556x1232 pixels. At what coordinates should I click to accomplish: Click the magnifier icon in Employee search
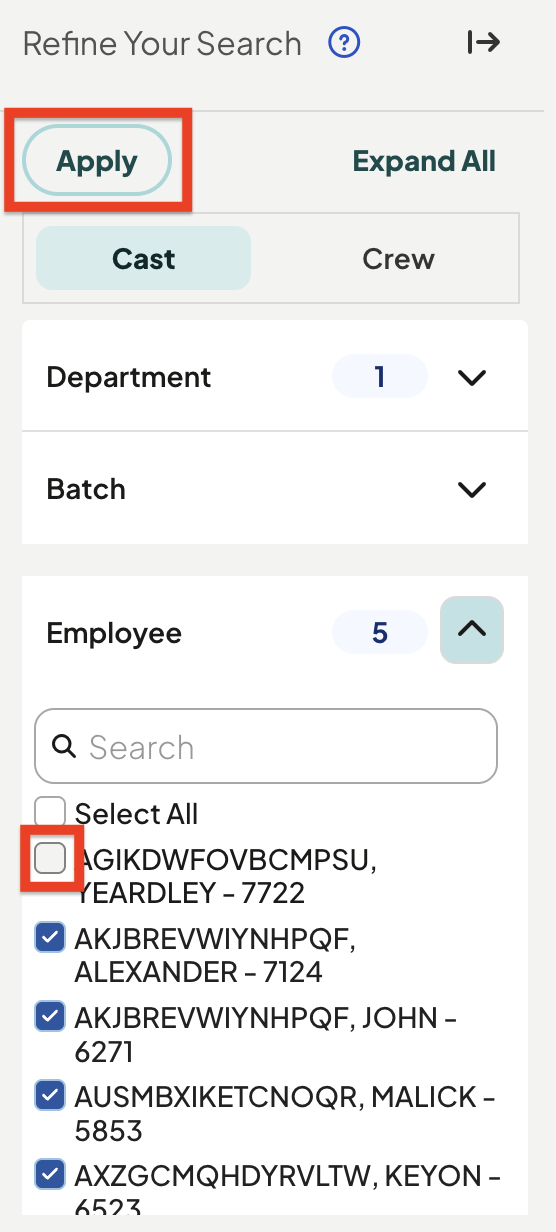(x=65, y=746)
